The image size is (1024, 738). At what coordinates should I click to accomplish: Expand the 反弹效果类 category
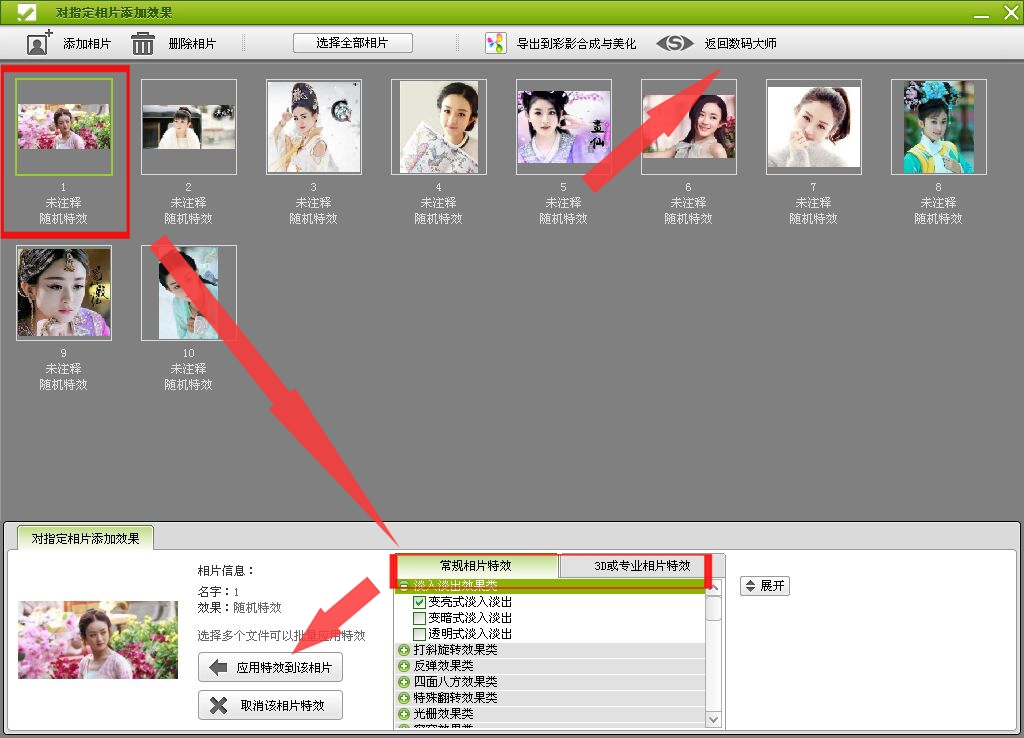[x=404, y=666]
